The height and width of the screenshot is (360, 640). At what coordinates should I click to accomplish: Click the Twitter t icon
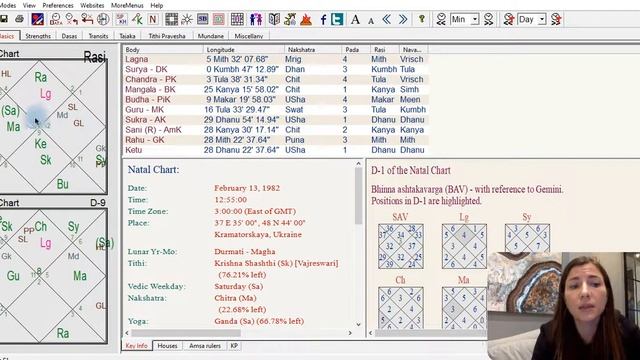tap(337, 19)
